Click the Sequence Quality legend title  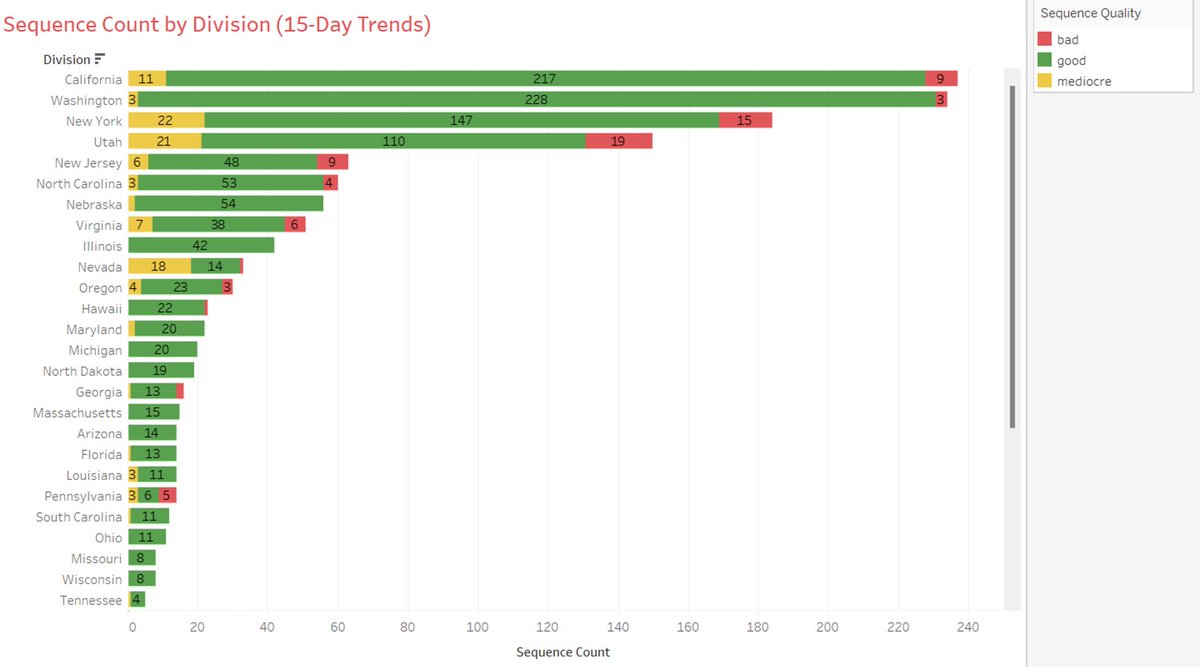(x=1090, y=14)
